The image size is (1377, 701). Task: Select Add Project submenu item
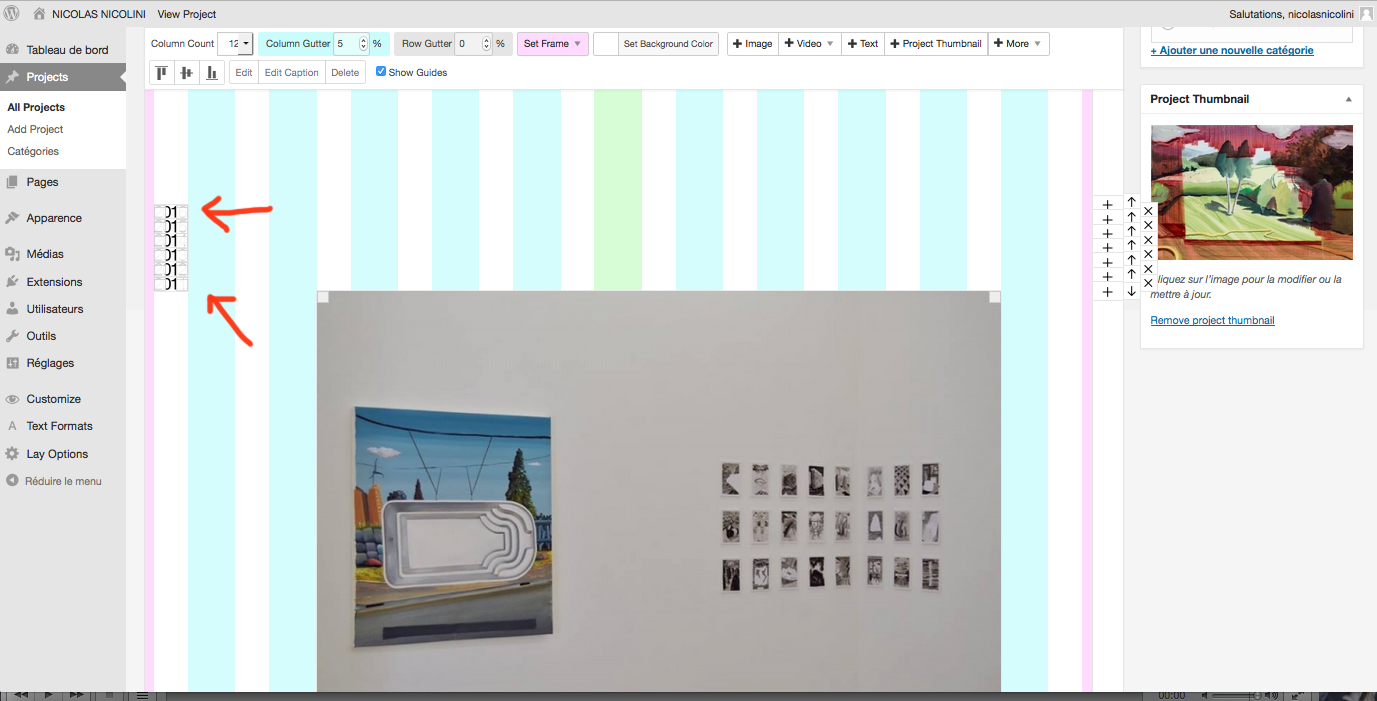pyautogui.click(x=35, y=129)
